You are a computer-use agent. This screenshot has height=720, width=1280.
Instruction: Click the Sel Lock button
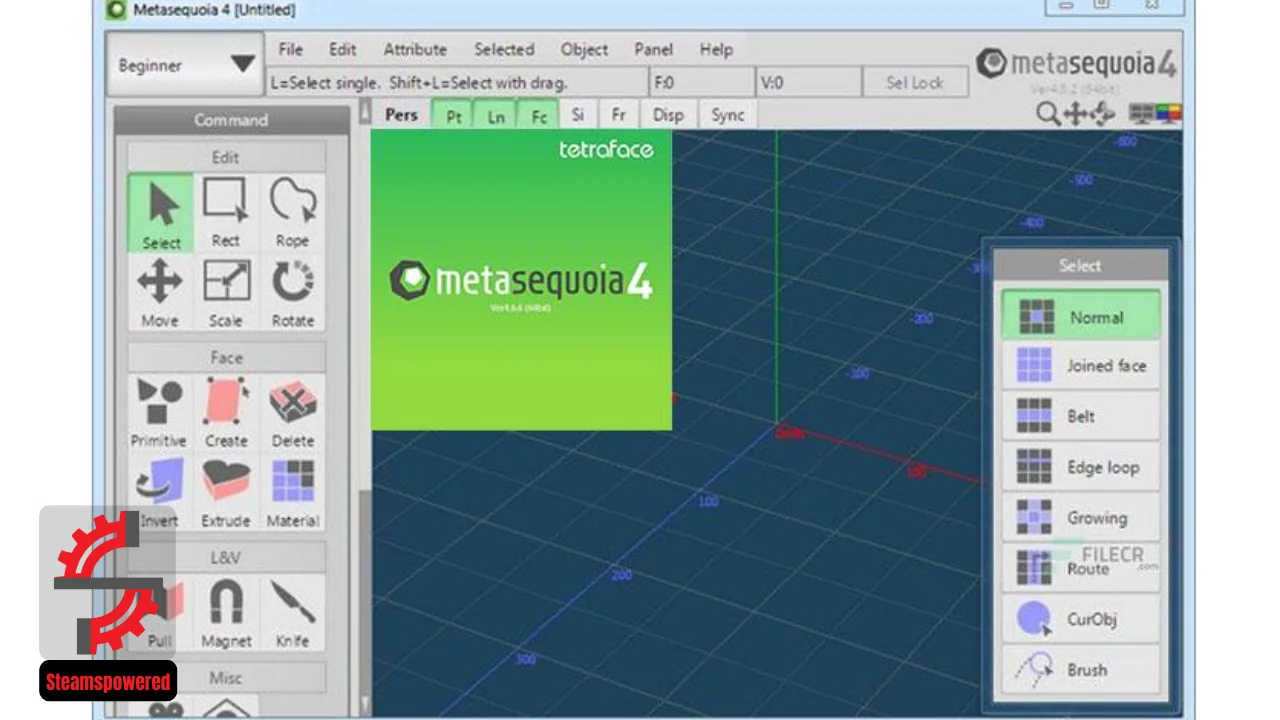pyautogui.click(x=915, y=83)
